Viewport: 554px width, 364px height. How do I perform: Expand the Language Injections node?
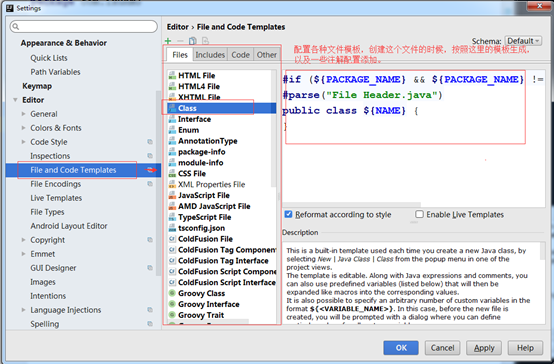(23, 310)
